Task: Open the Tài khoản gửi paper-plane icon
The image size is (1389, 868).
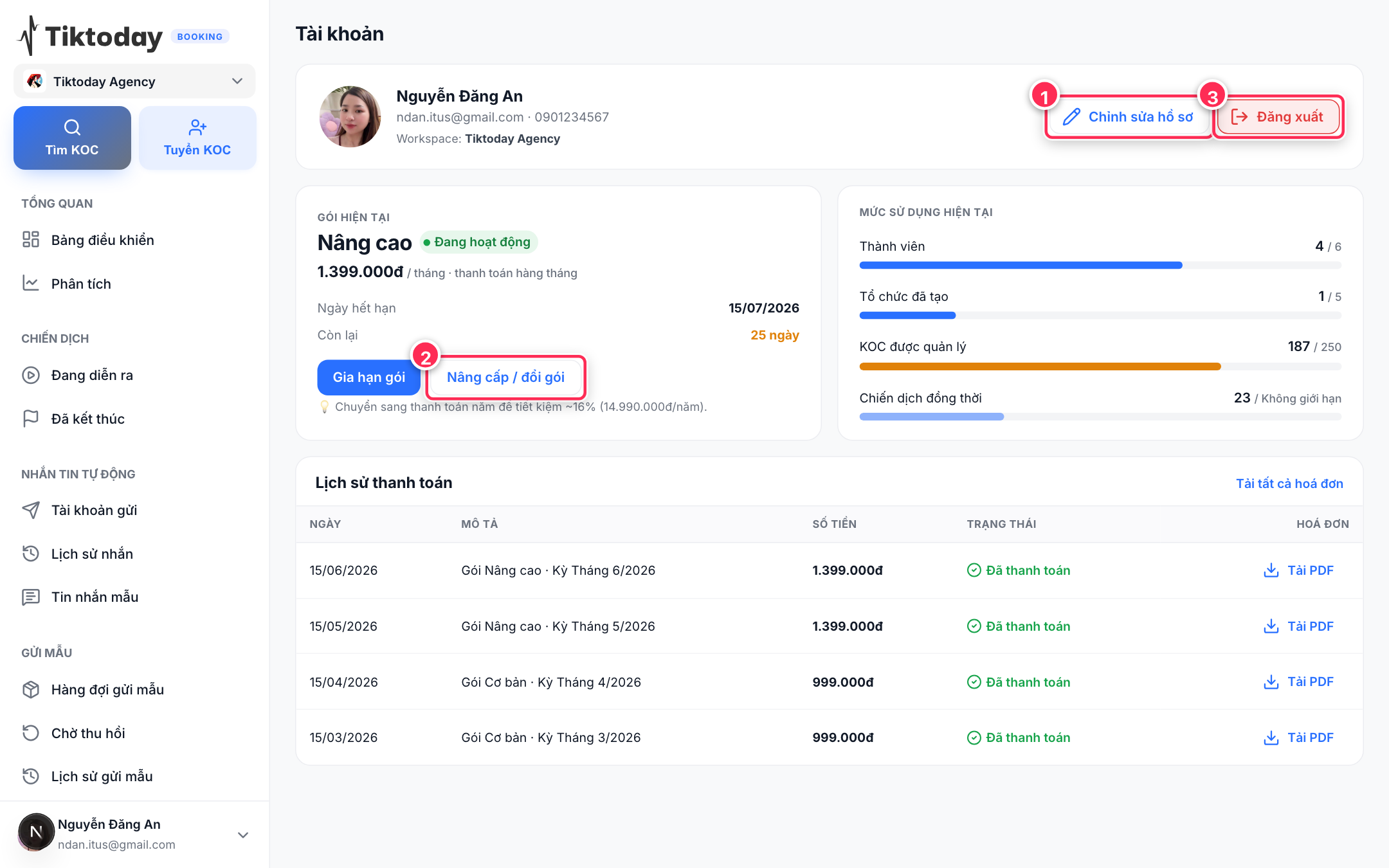Action: (x=31, y=510)
